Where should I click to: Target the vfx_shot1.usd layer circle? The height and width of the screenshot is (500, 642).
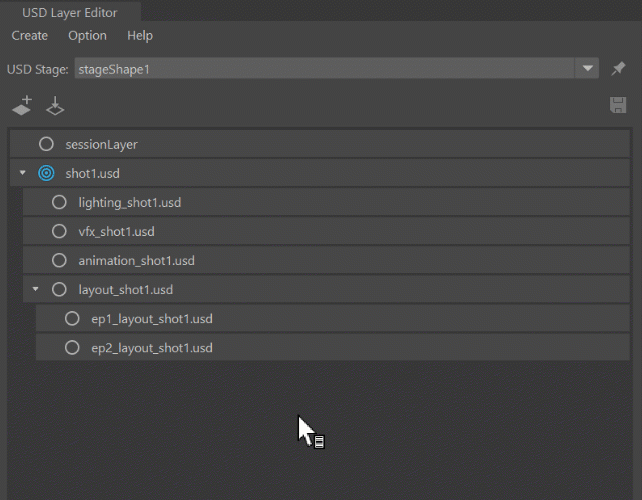(x=59, y=231)
